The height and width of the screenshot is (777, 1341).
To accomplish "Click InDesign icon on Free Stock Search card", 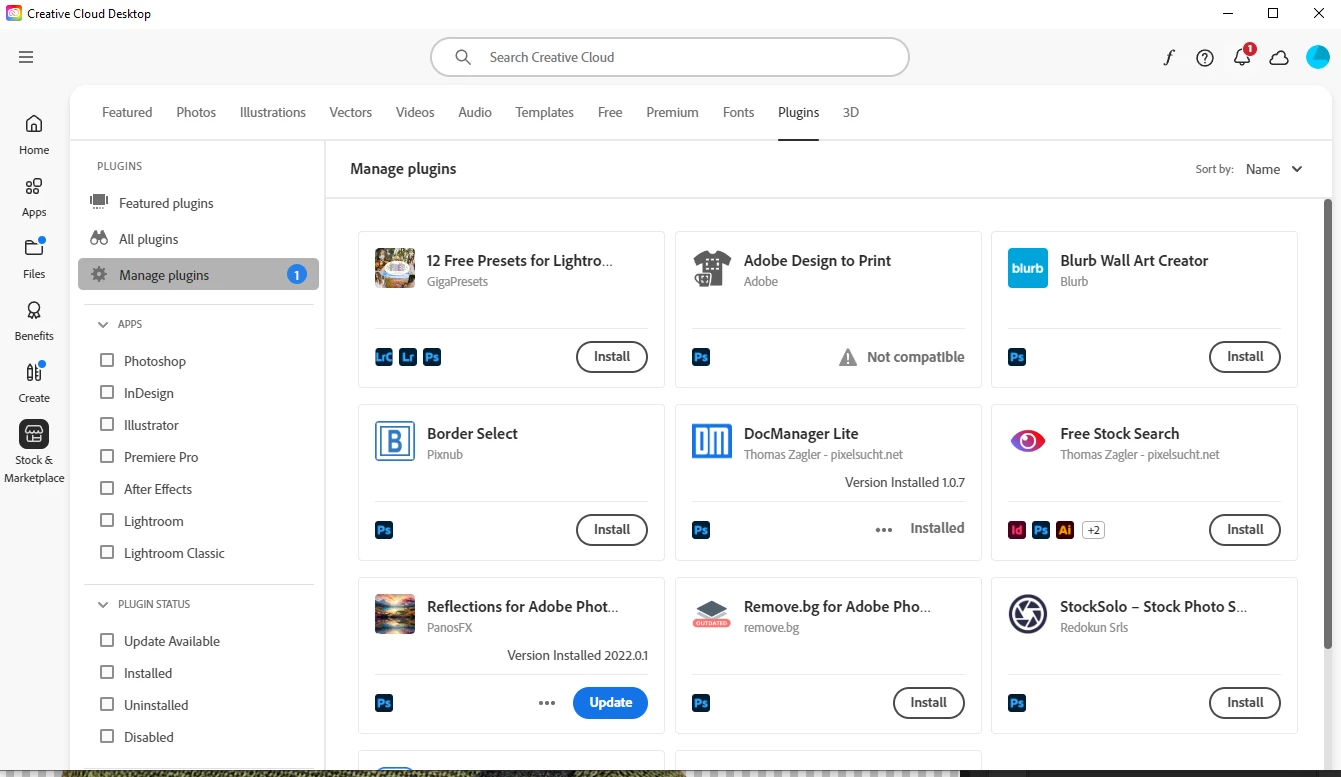I will click(x=1017, y=529).
